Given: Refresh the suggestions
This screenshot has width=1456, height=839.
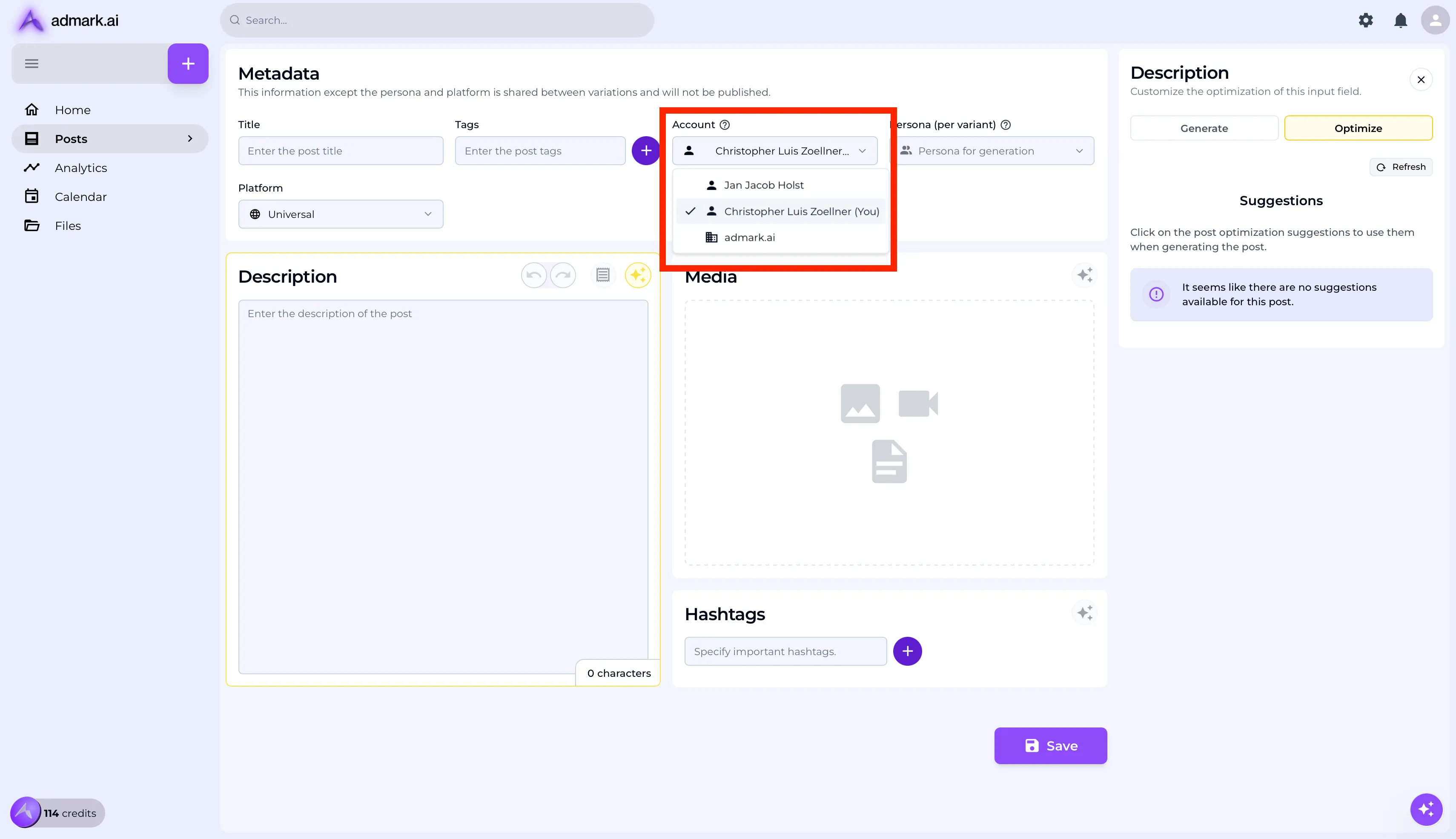Looking at the screenshot, I should click(x=1401, y=167).
